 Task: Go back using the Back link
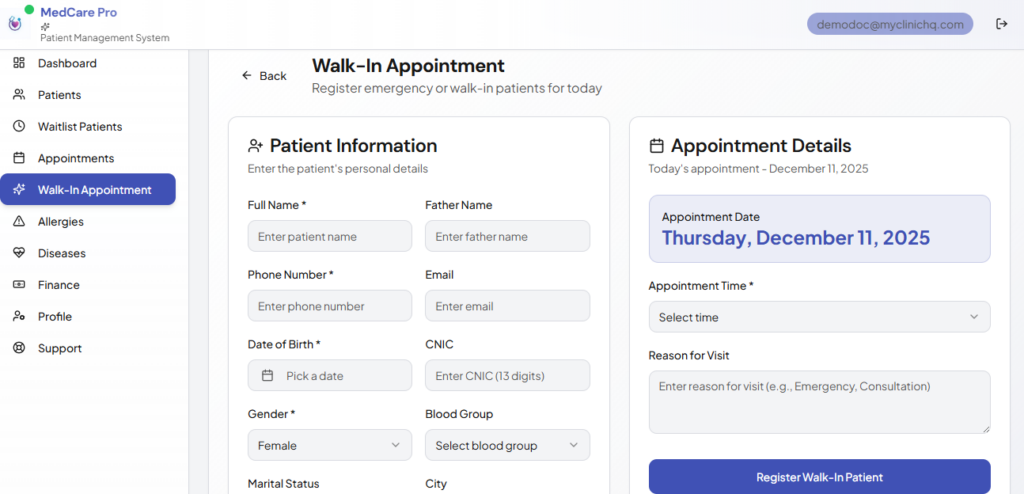(264, 76)
